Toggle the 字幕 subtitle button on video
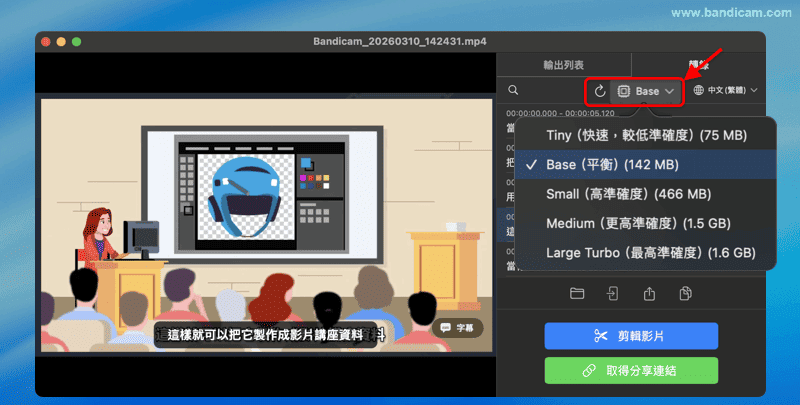Screen dimensions: 800x405 (x=457, y=328)
